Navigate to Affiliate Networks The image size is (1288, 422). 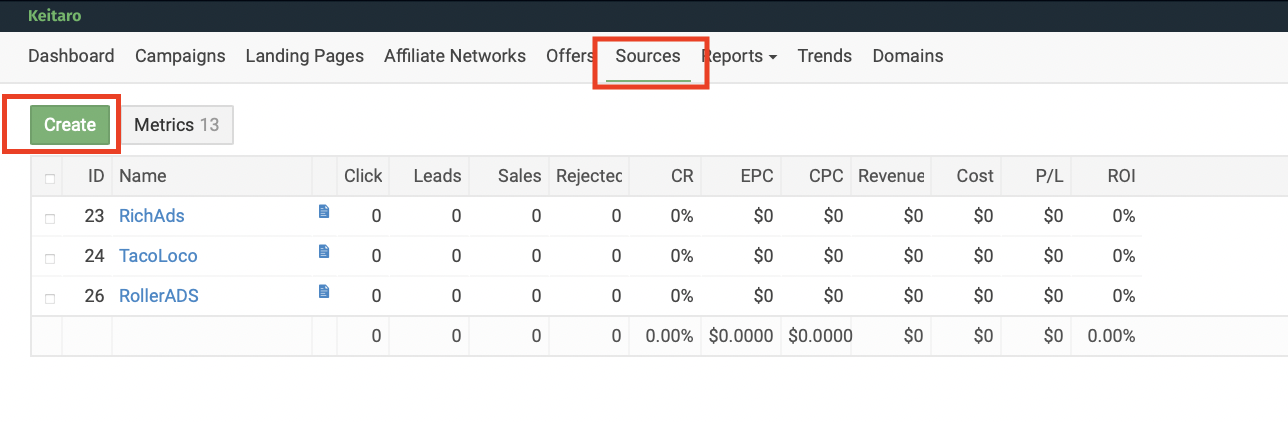pyautogui.click(x=455, y=56)
